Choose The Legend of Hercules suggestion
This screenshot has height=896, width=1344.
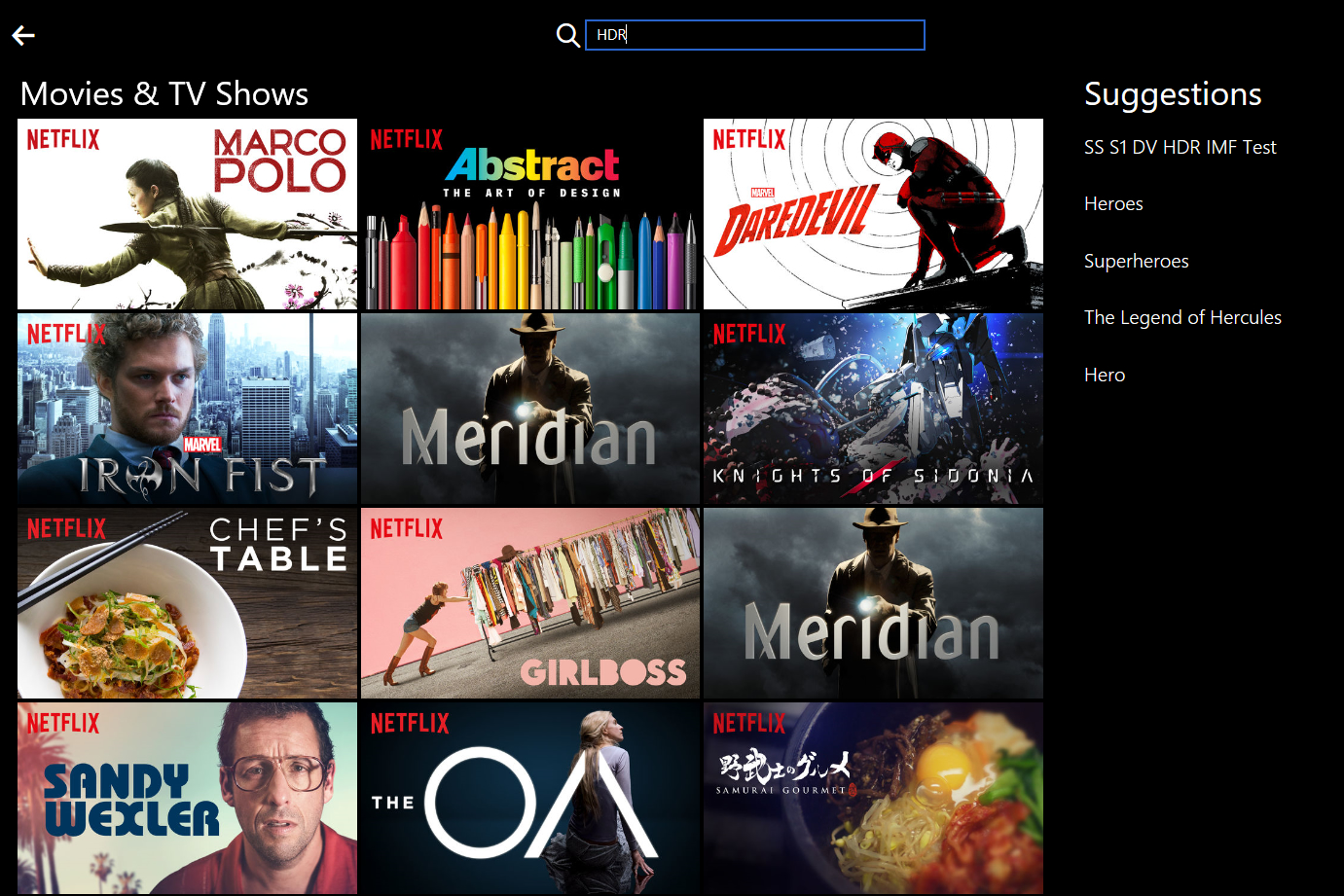tap(1182, 317)
